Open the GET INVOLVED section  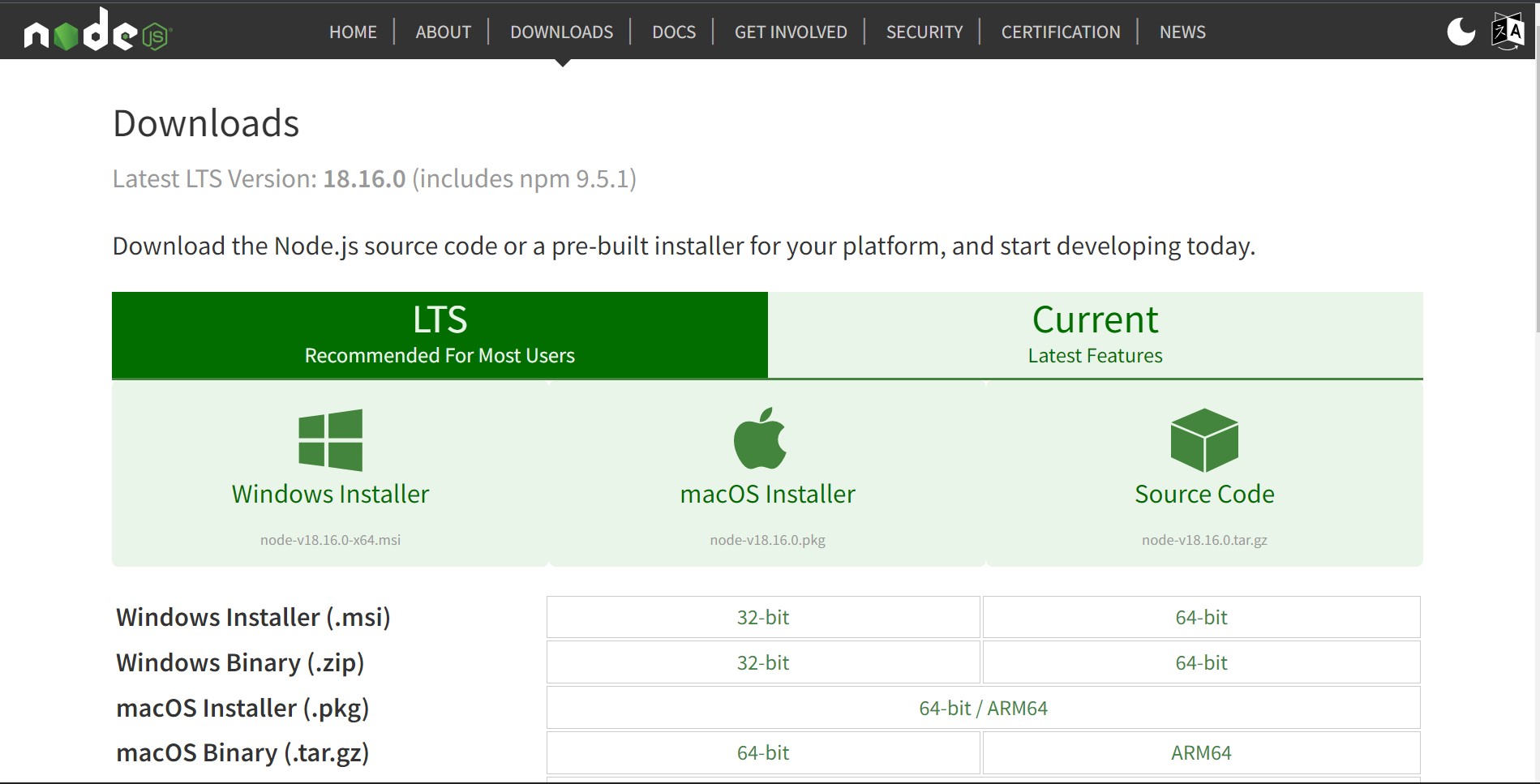point(790,32)
